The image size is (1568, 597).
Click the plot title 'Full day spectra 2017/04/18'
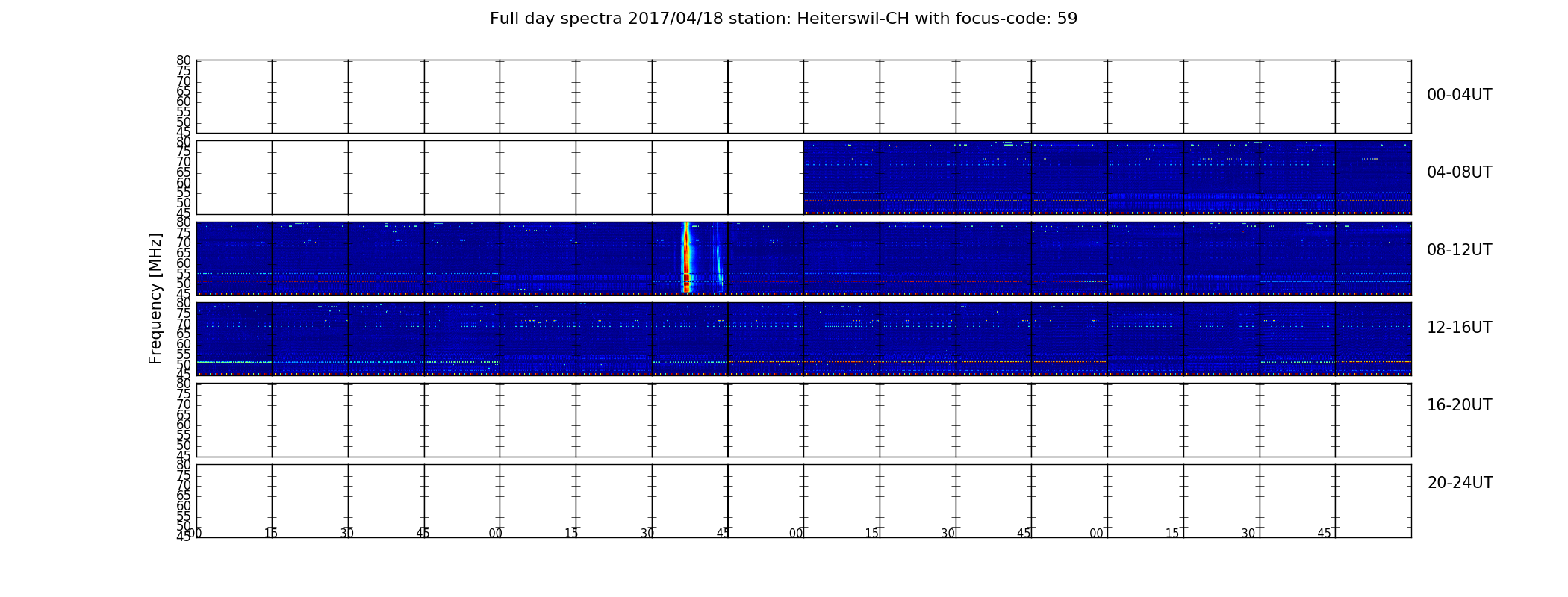click(x=783, y=19)
